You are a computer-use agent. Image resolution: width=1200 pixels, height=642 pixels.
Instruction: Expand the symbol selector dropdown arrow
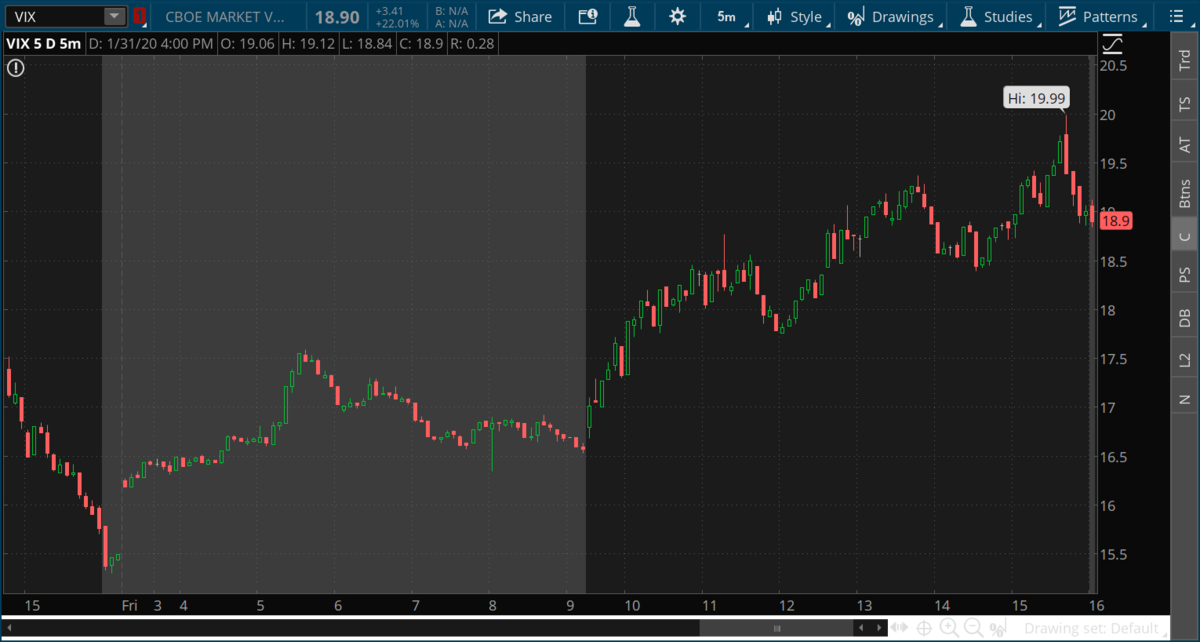click(114, 16)
